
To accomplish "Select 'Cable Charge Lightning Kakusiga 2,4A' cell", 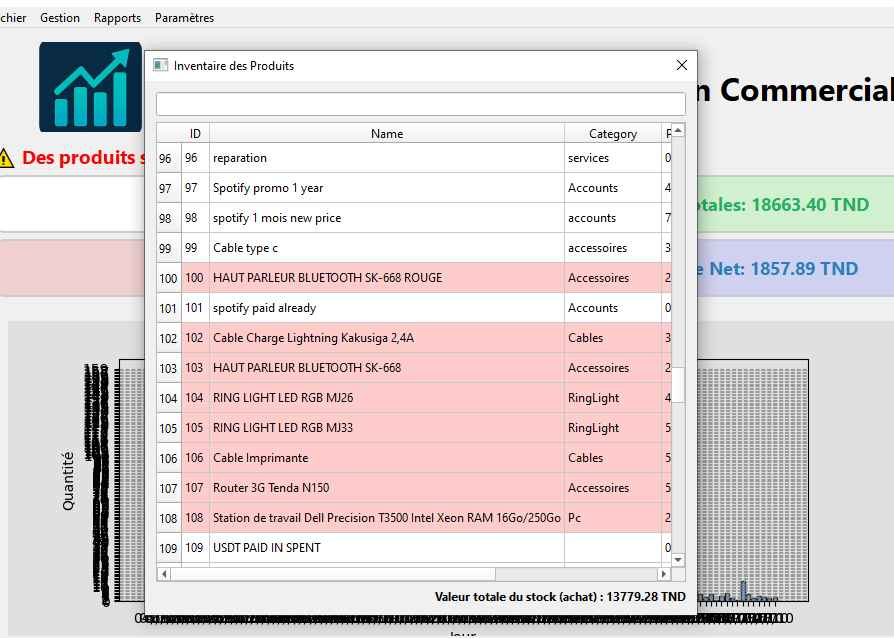I will click(x=387, y=338).
